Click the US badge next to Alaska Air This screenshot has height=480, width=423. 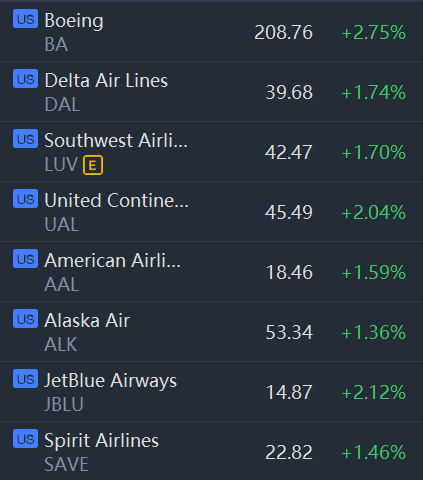25,319
